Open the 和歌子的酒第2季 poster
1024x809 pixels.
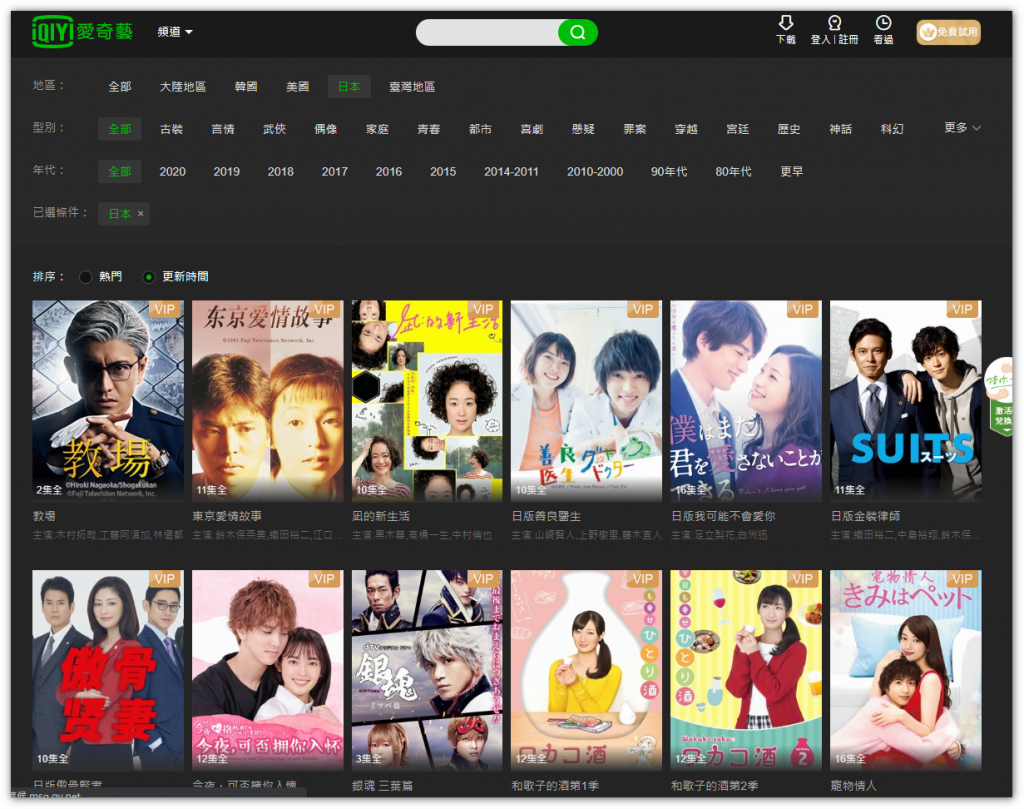click(746, 671)
